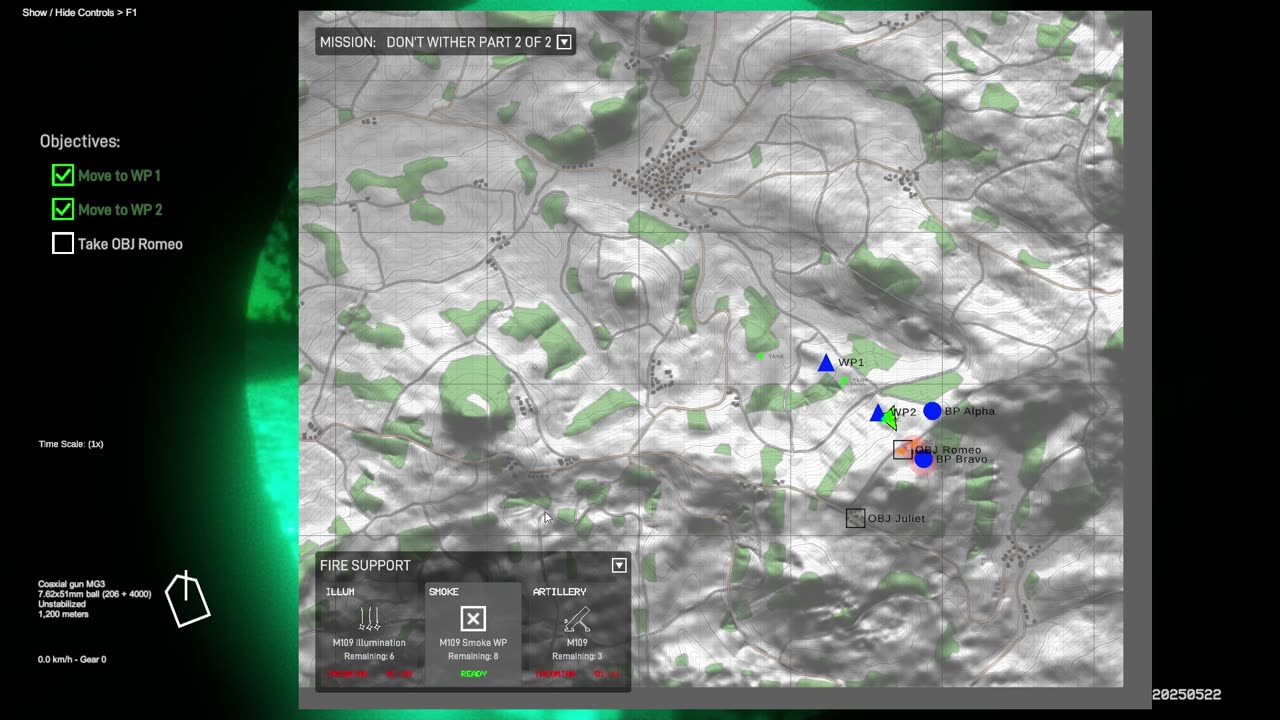
Task: Click the OBJ Romeo square objective marker
Action: (903, 450)
